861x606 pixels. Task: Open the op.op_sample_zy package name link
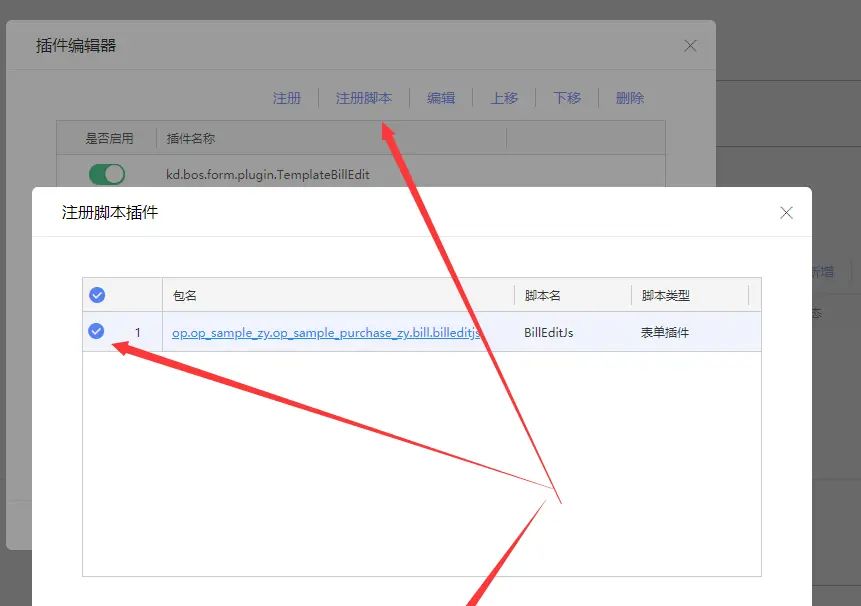[x=326, y=333]
